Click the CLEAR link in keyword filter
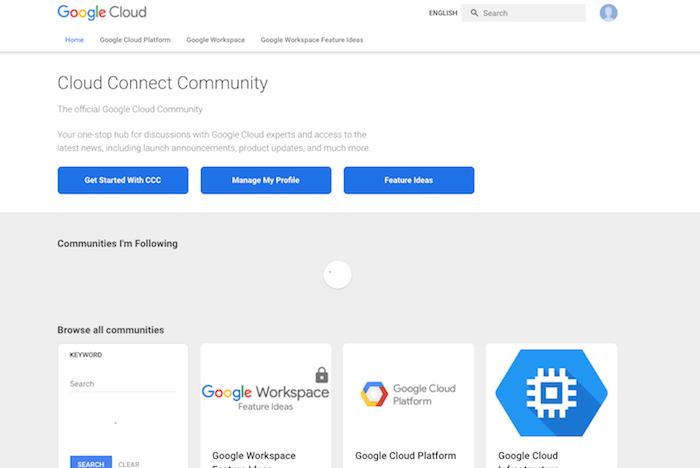This screenshot has width=700, height=468. (x=129, y=464)
